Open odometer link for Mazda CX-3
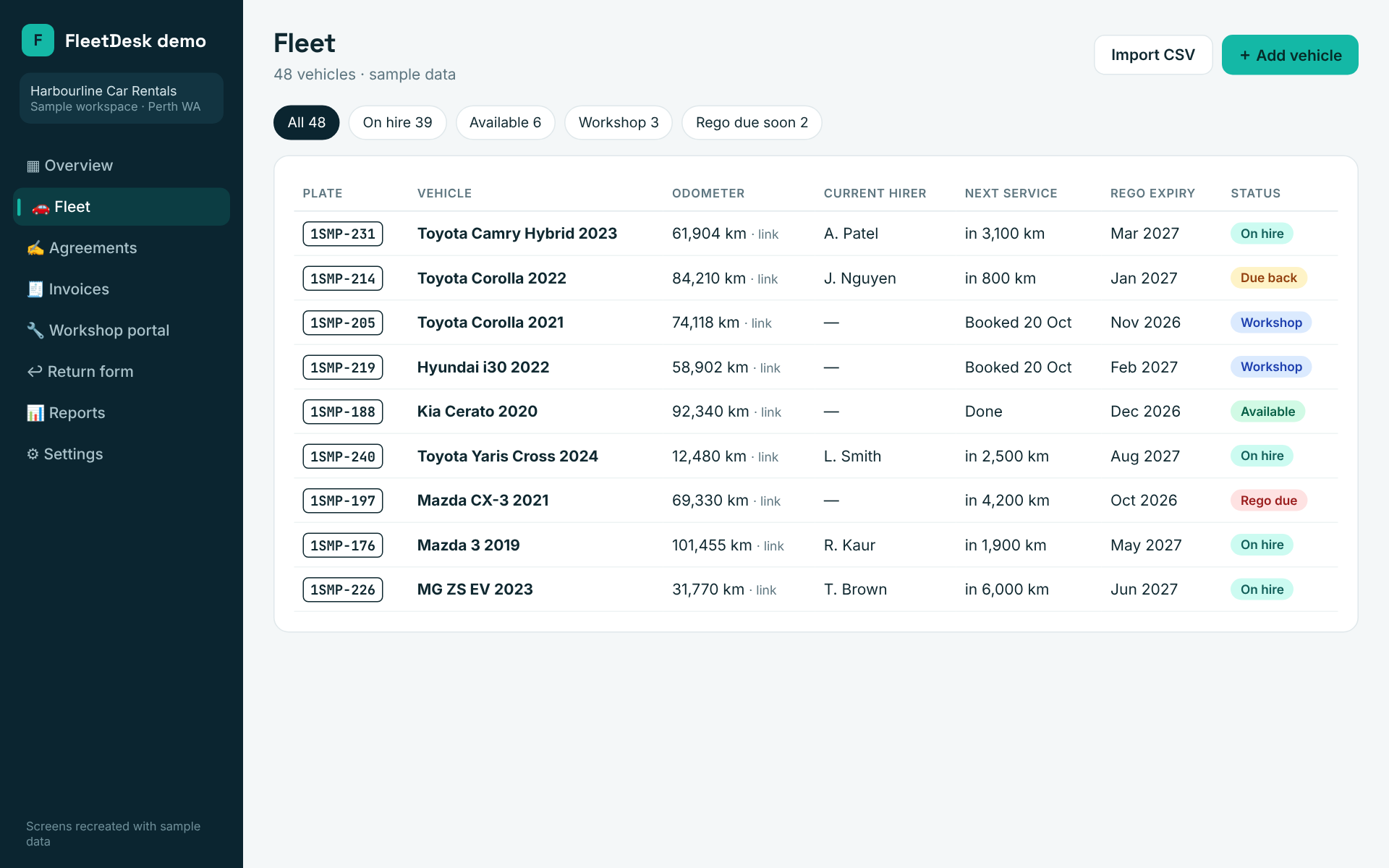This screenshot has height=868, width=1389. (x=770, y=501)
